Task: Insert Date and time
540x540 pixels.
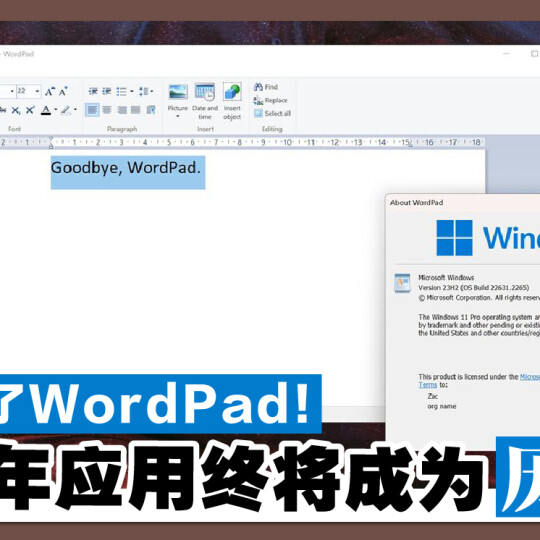Action: point(205,102)
